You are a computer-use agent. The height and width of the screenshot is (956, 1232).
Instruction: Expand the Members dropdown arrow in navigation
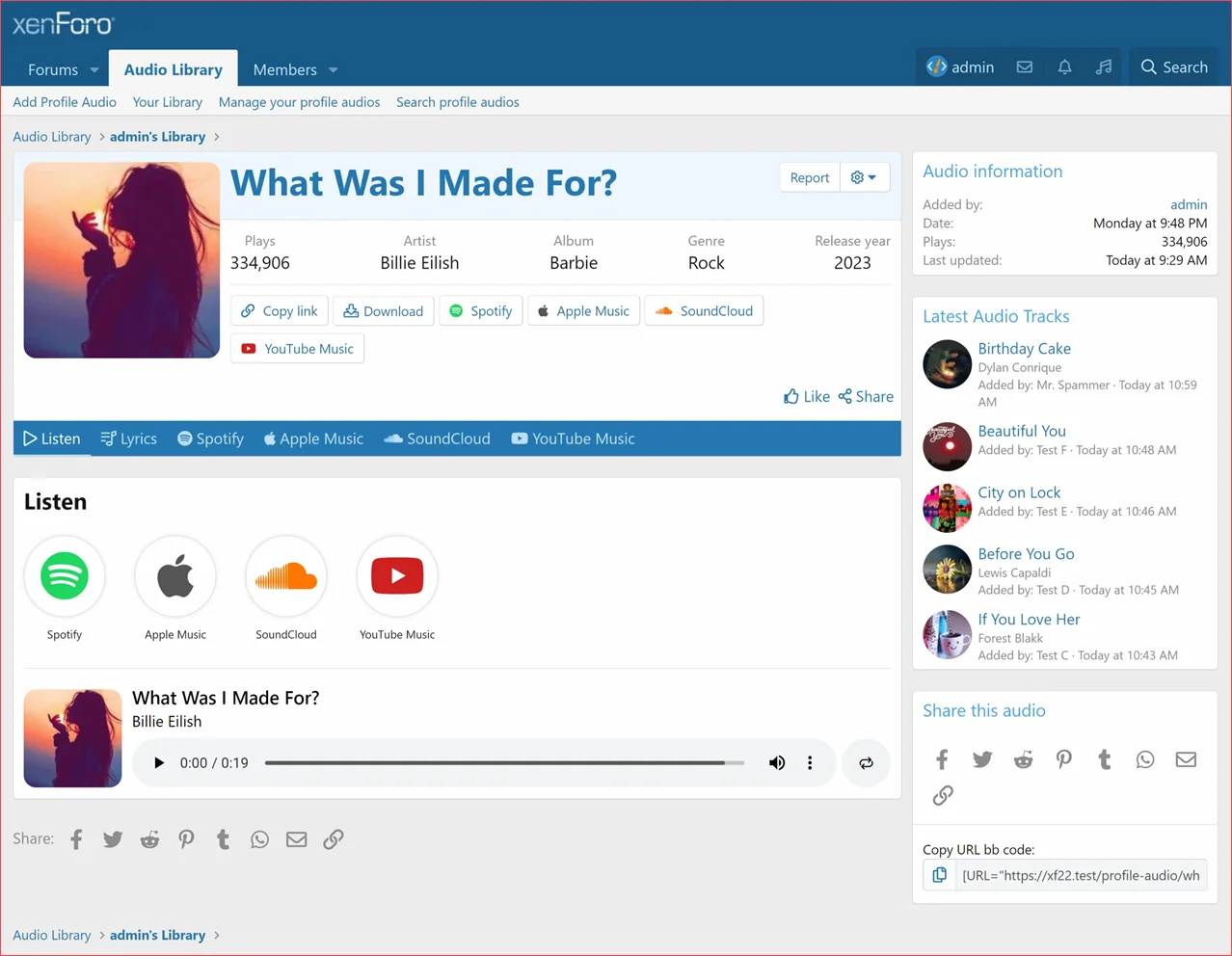[334, 70]
